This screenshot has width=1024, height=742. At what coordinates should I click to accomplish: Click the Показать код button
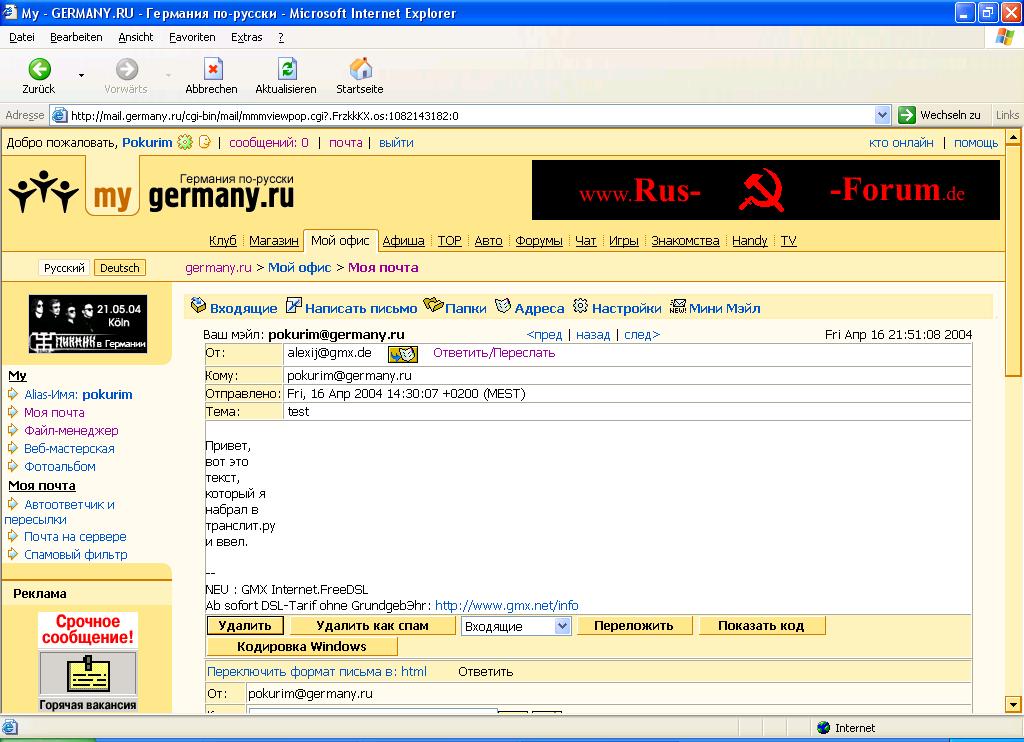tap(761, 626)
